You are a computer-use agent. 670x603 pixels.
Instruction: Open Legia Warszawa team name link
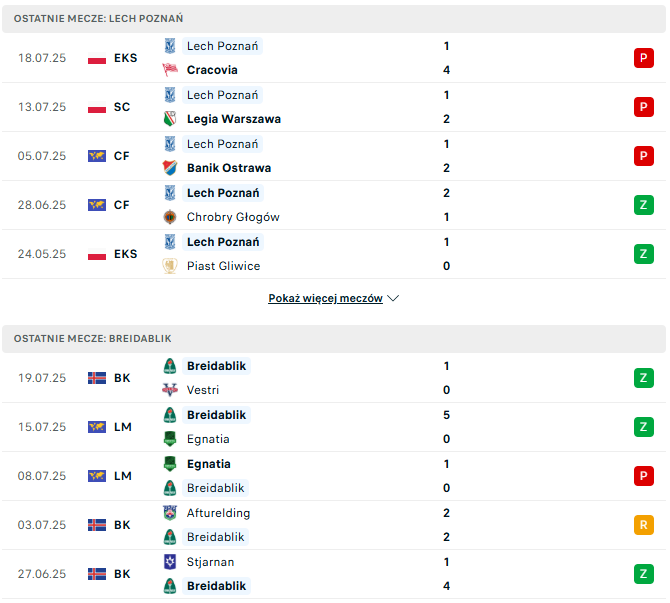tap(234, 119)
